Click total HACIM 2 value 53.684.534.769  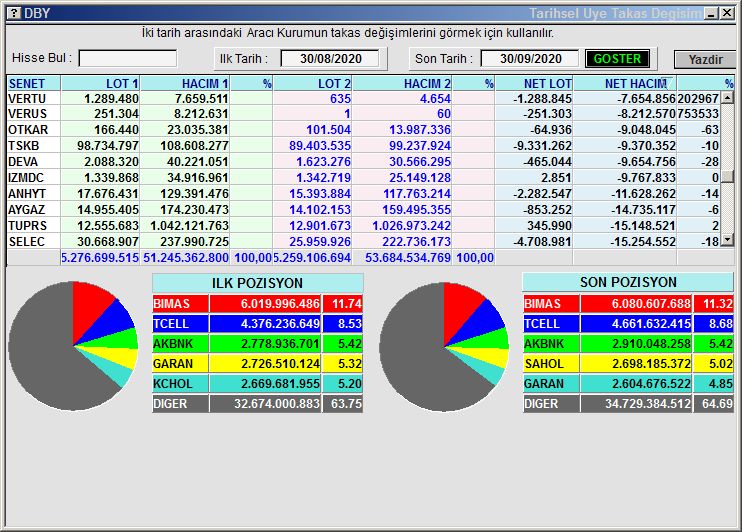point(408,258)
